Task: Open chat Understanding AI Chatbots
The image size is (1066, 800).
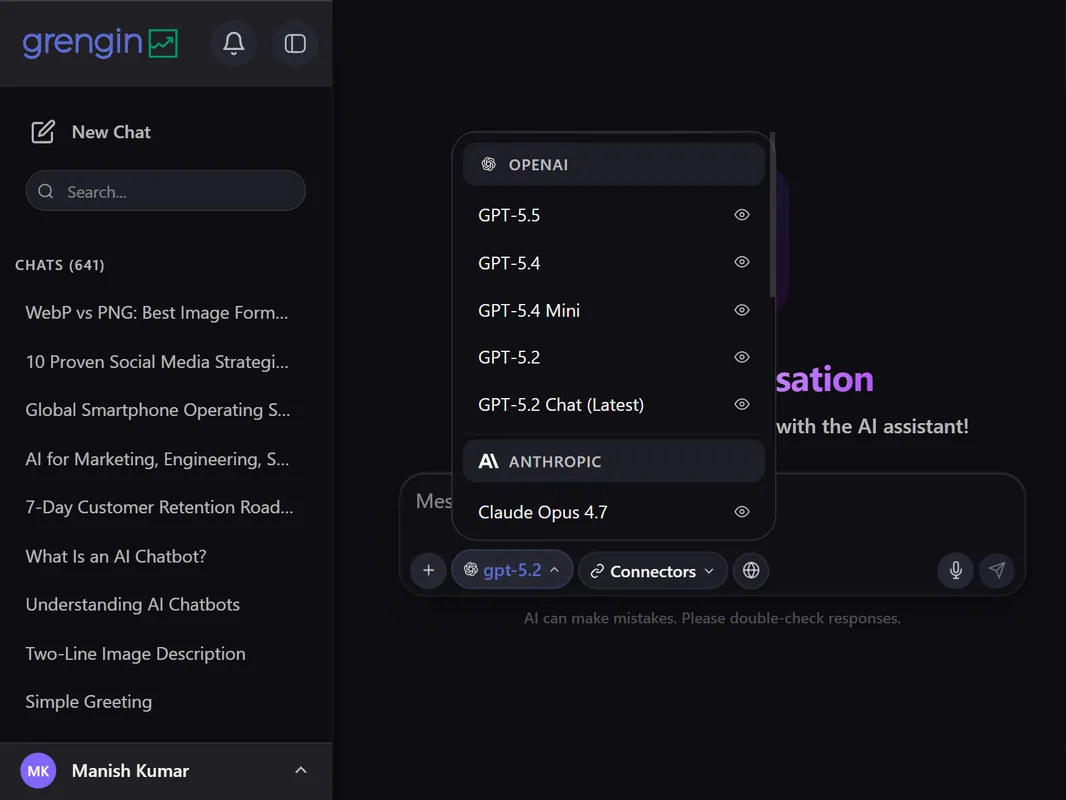Action: coord(133,604)
